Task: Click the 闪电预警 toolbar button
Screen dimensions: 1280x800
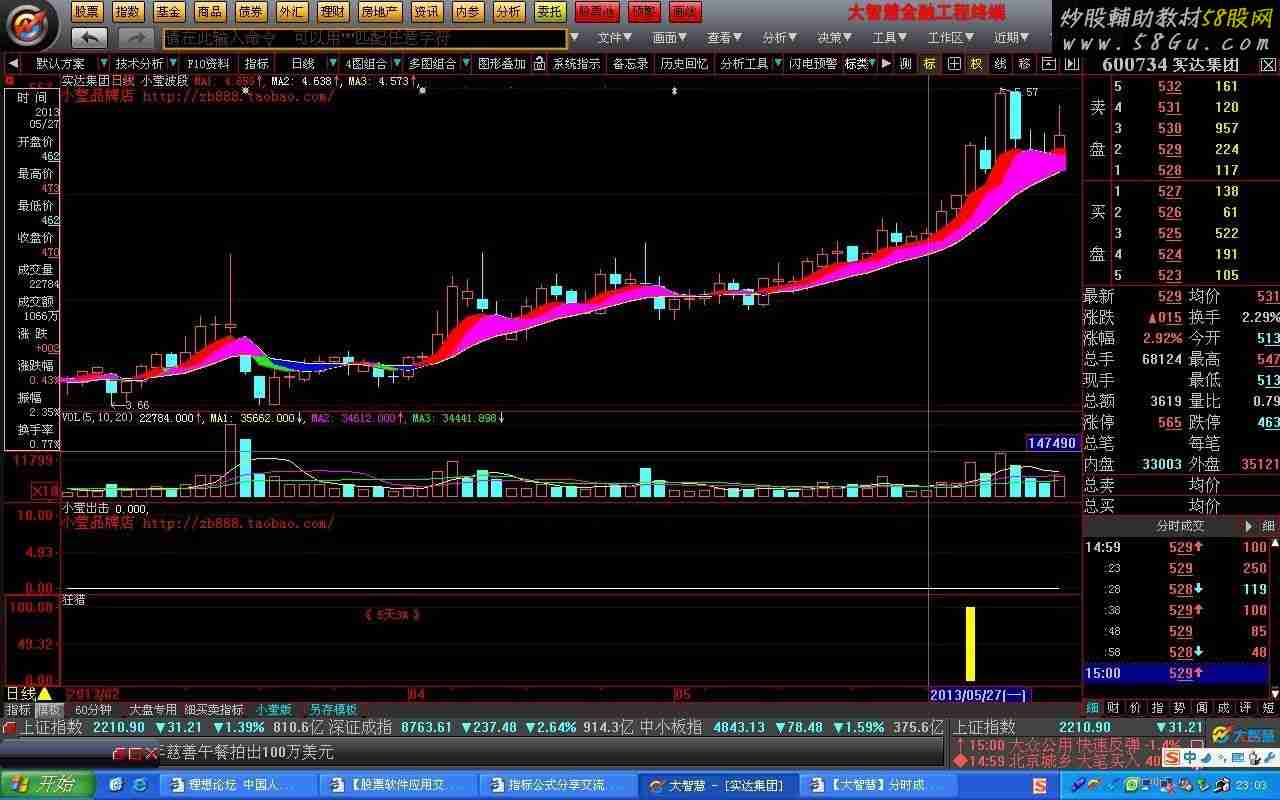Action: 813,63
